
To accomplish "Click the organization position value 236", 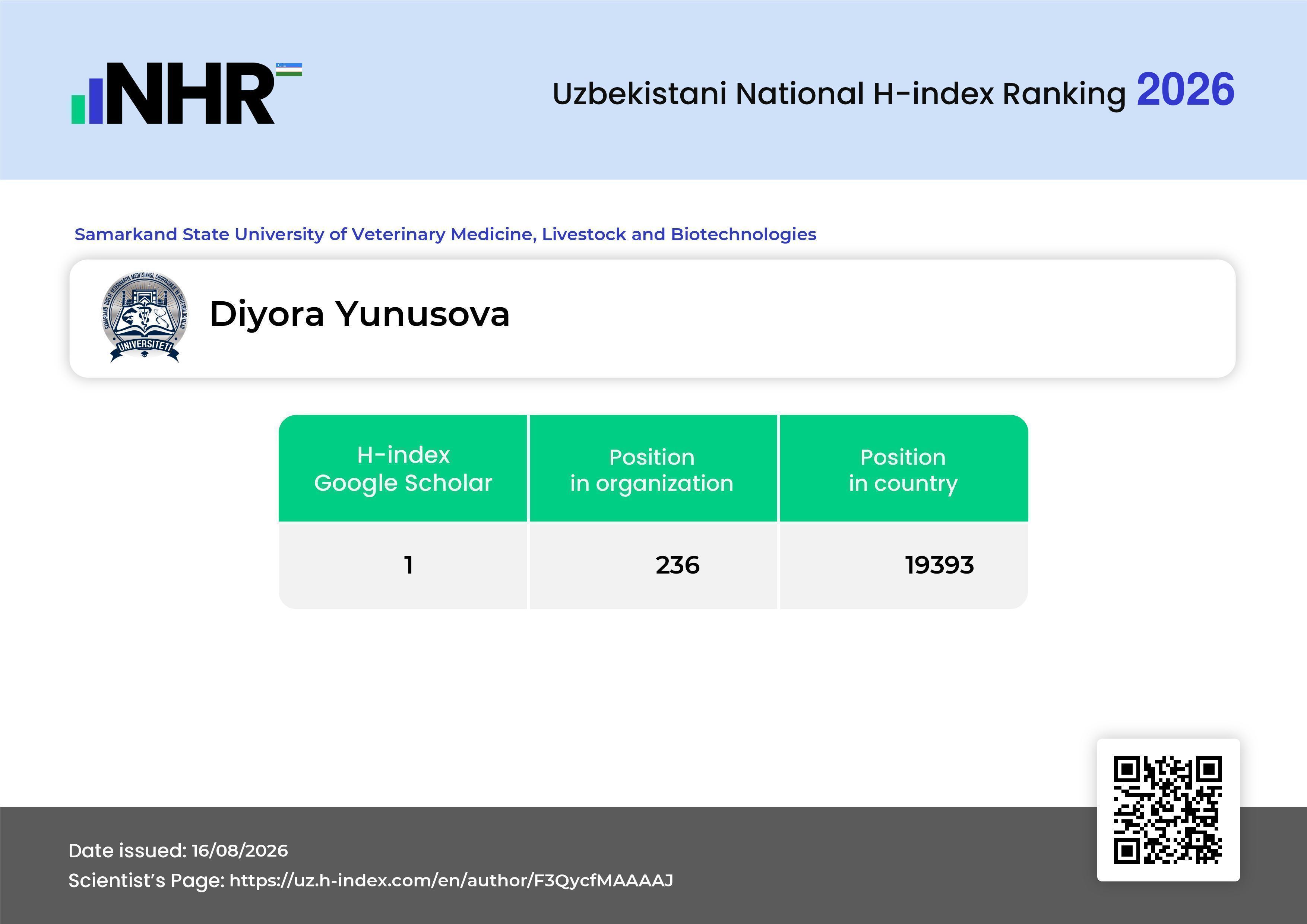I will pyautogui.click(x=677, y=565).
